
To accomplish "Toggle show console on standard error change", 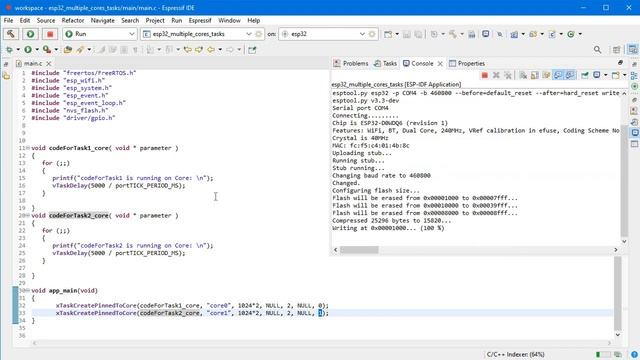I will pyautogui.click(x=570, y=75).
